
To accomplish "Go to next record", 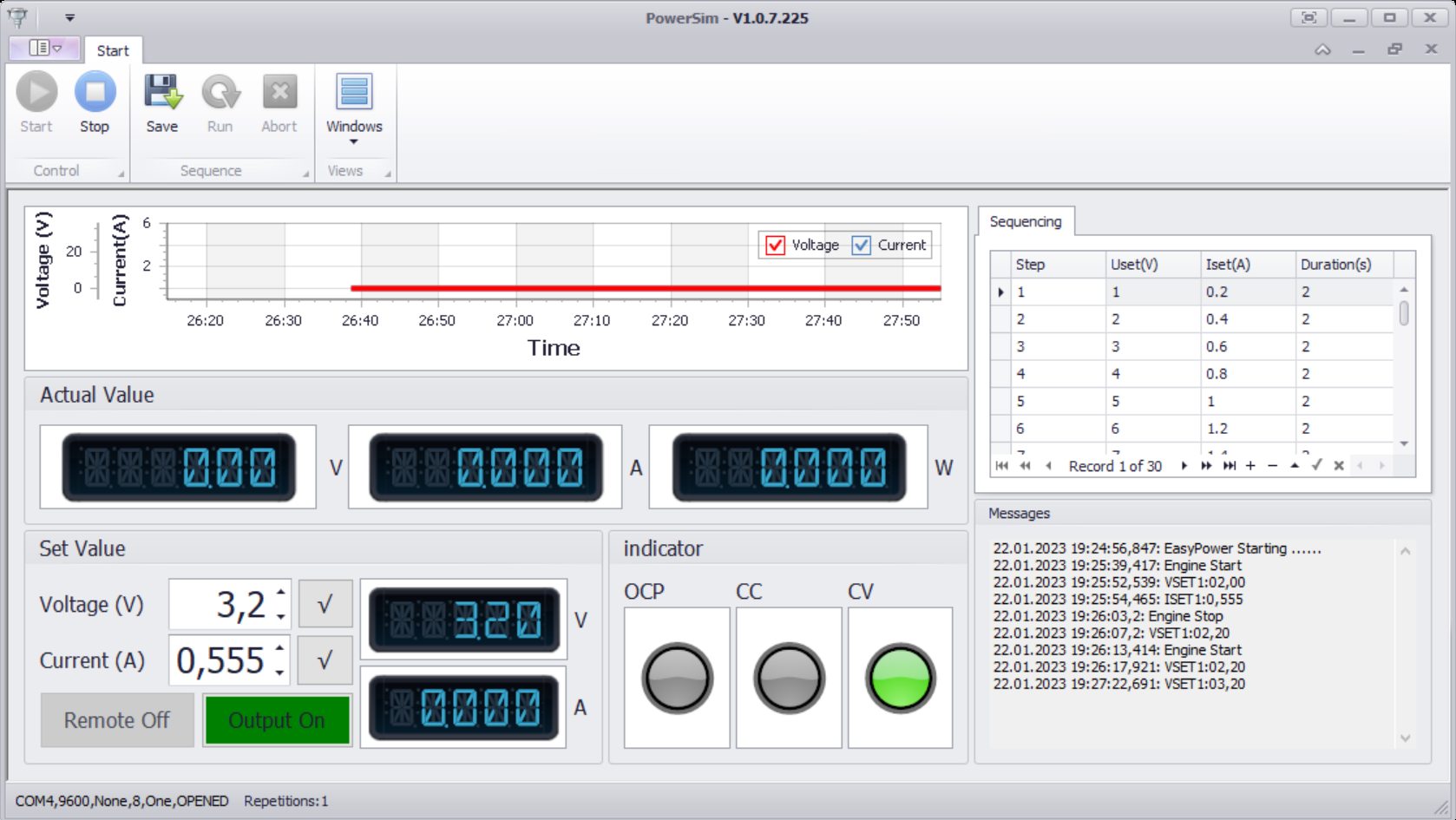I will (x=1184, y=466).
